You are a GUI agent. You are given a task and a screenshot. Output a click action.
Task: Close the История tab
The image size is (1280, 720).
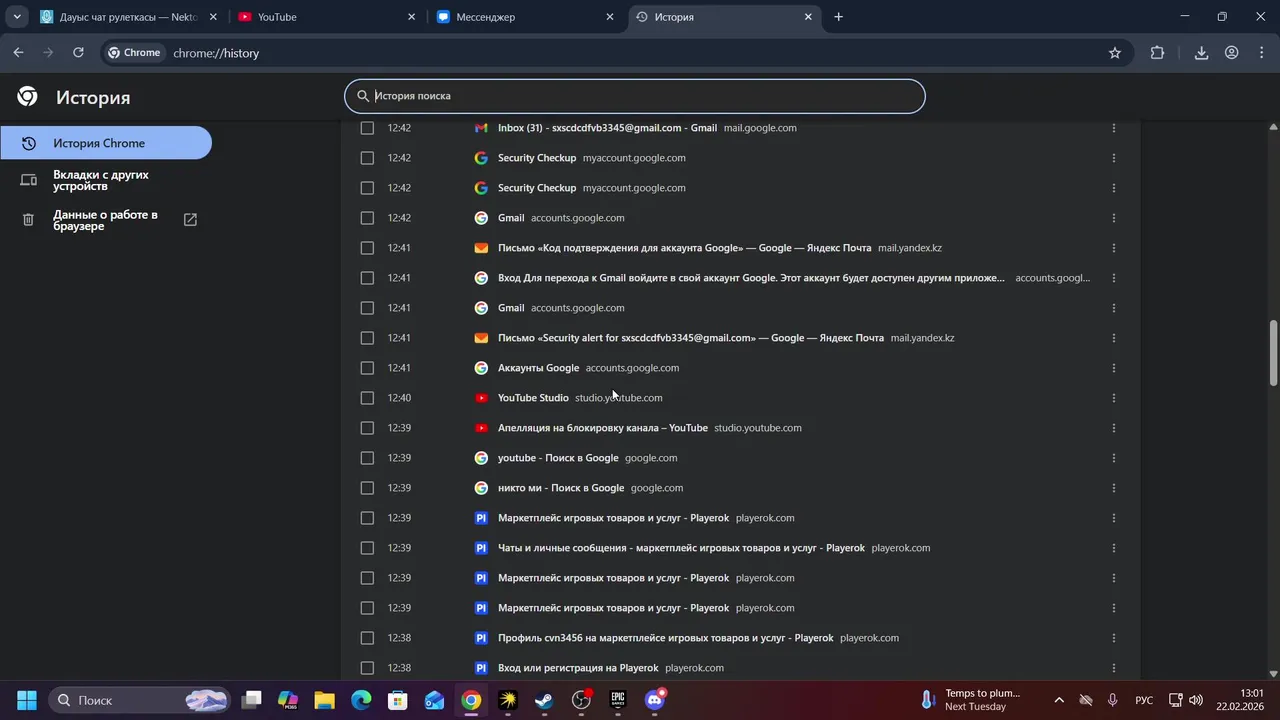[808, 17]
